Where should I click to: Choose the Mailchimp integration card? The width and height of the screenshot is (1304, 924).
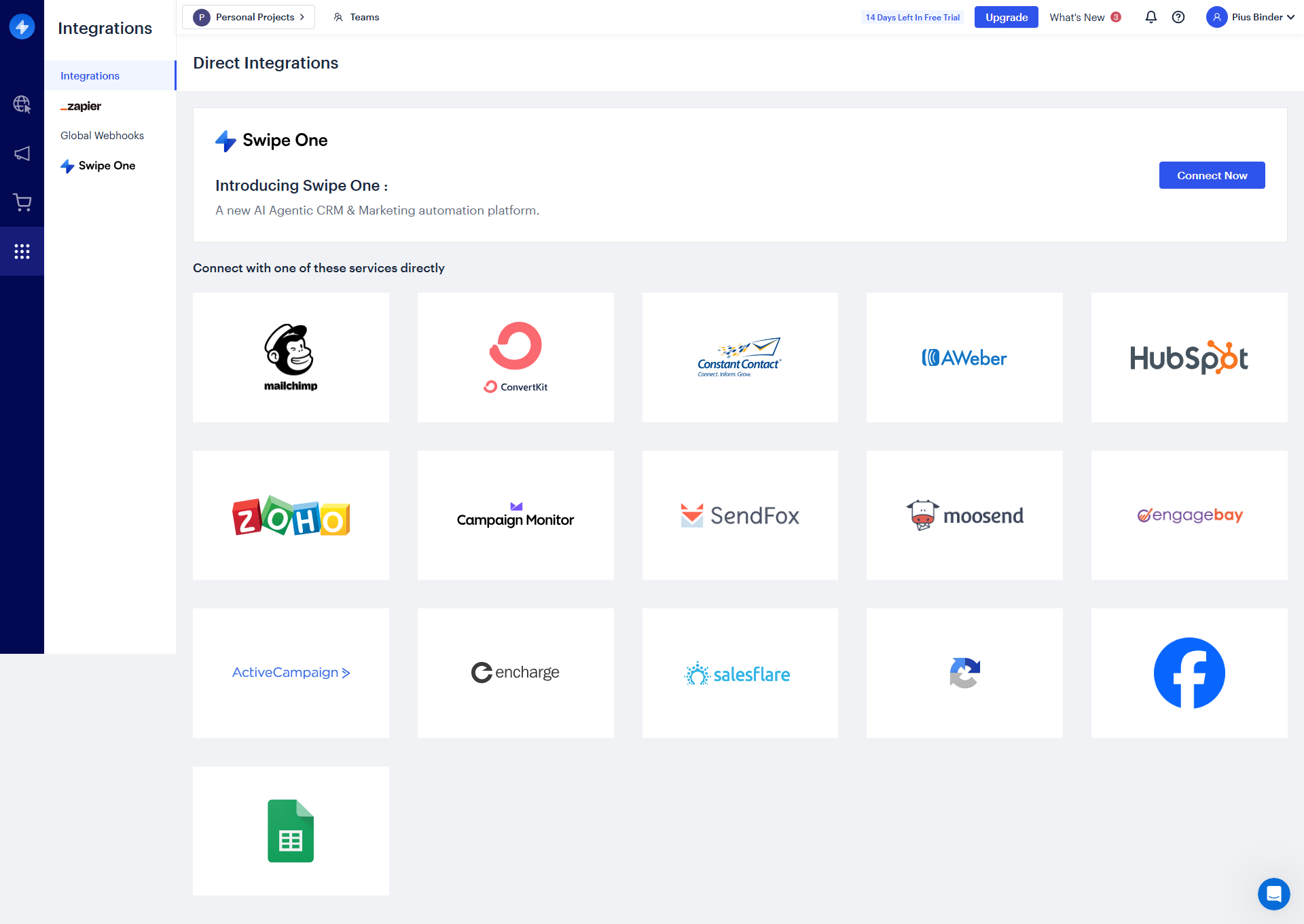[x=291, y=357]
